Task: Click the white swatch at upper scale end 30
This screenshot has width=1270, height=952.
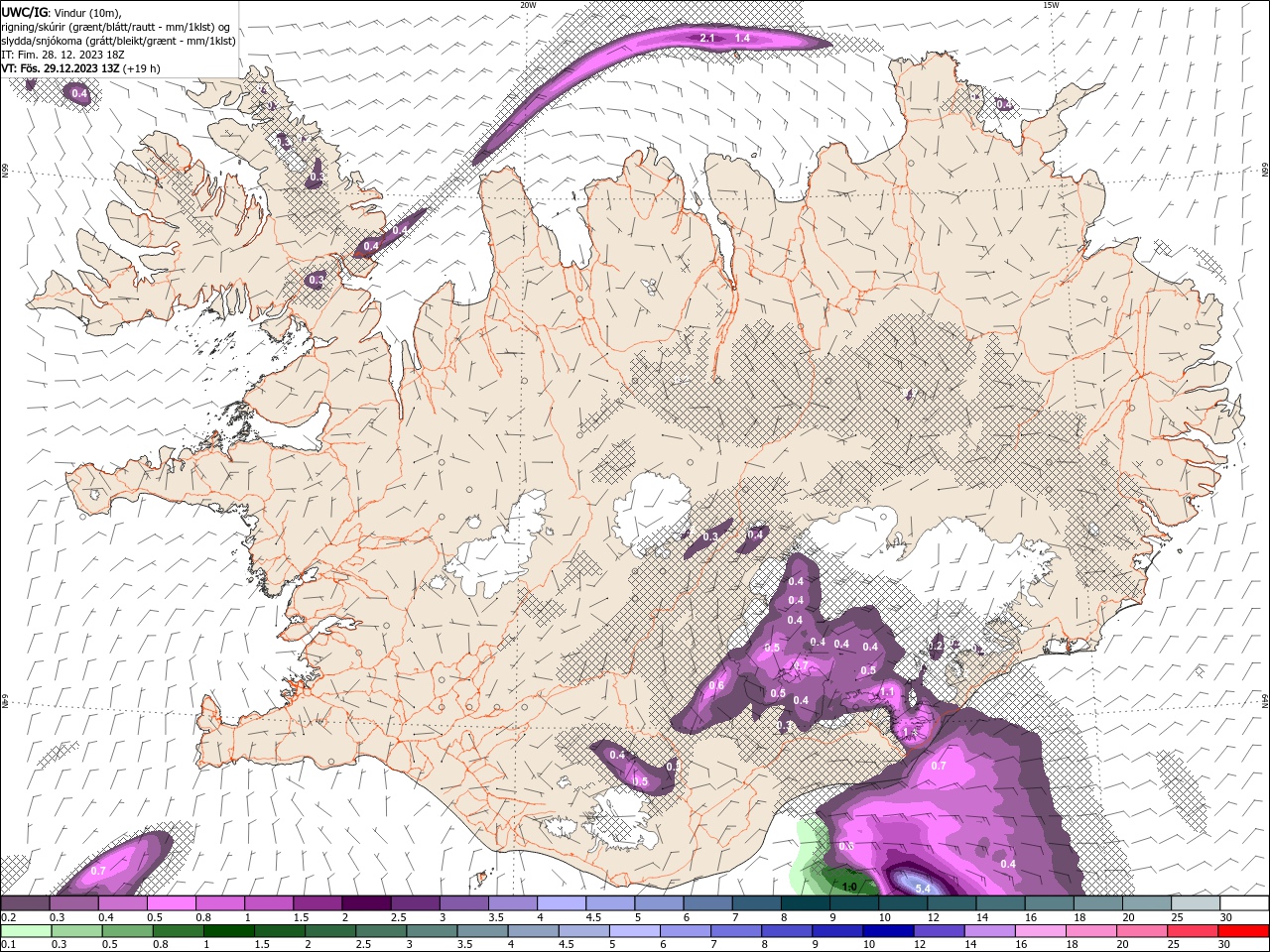Action: click(1243, 902)
